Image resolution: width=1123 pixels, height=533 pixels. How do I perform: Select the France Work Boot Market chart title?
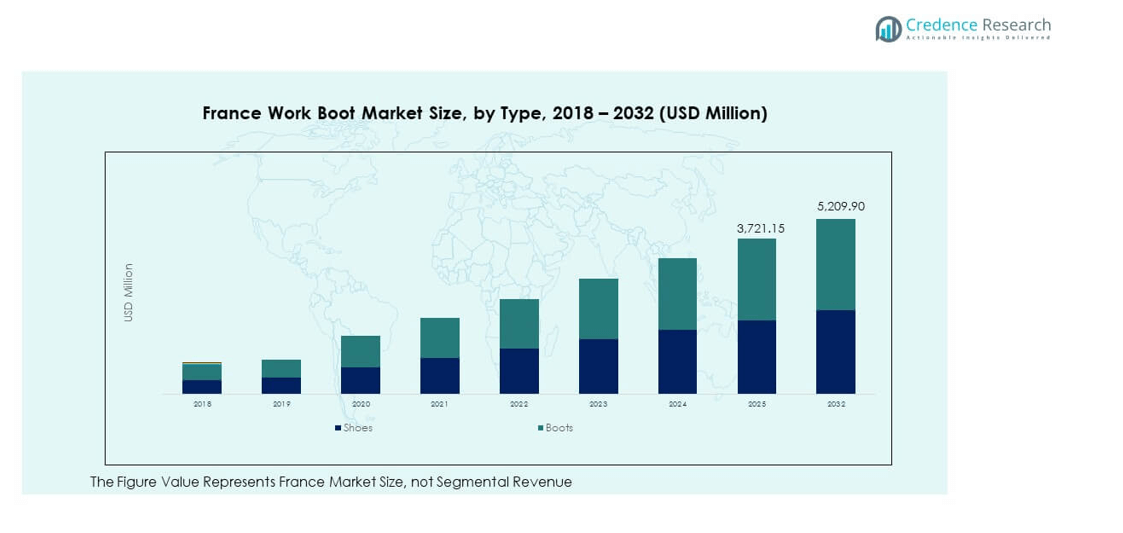[x=485, y=113]
